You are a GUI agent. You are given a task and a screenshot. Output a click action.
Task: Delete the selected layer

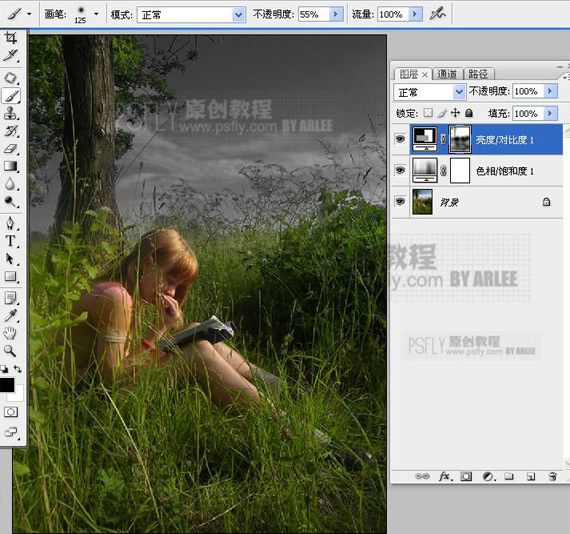coord(553,476)
